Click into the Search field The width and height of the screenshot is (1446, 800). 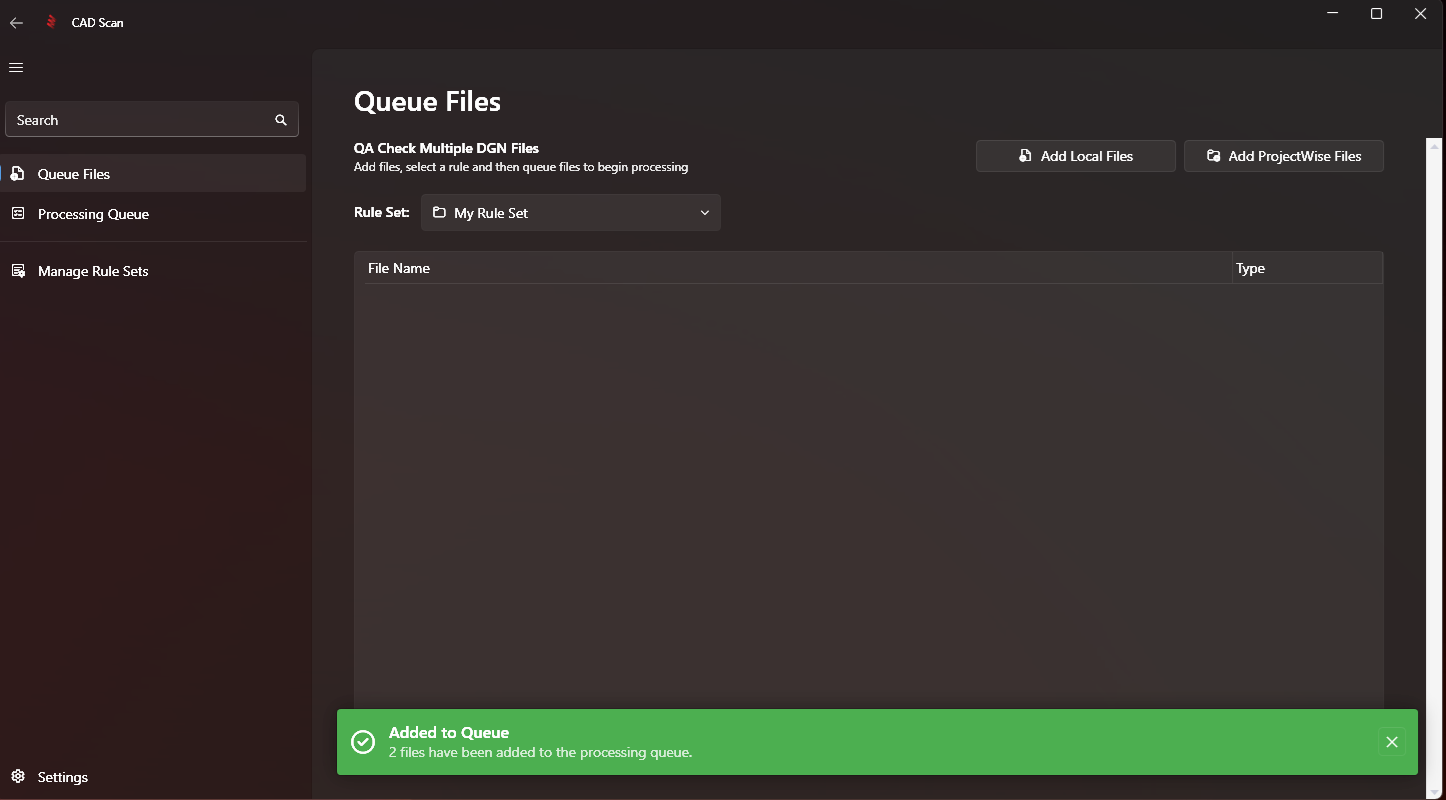pyautogui.click(x=140, y=120)
